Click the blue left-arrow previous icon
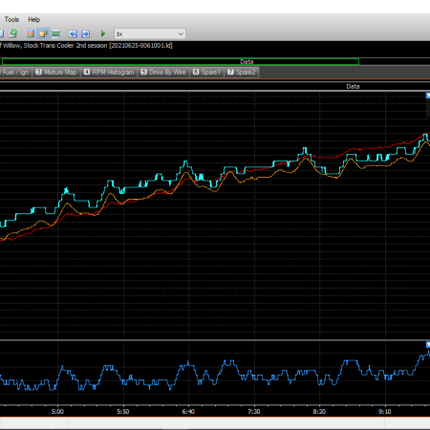The image size is (430, 430). click(73, 34)
